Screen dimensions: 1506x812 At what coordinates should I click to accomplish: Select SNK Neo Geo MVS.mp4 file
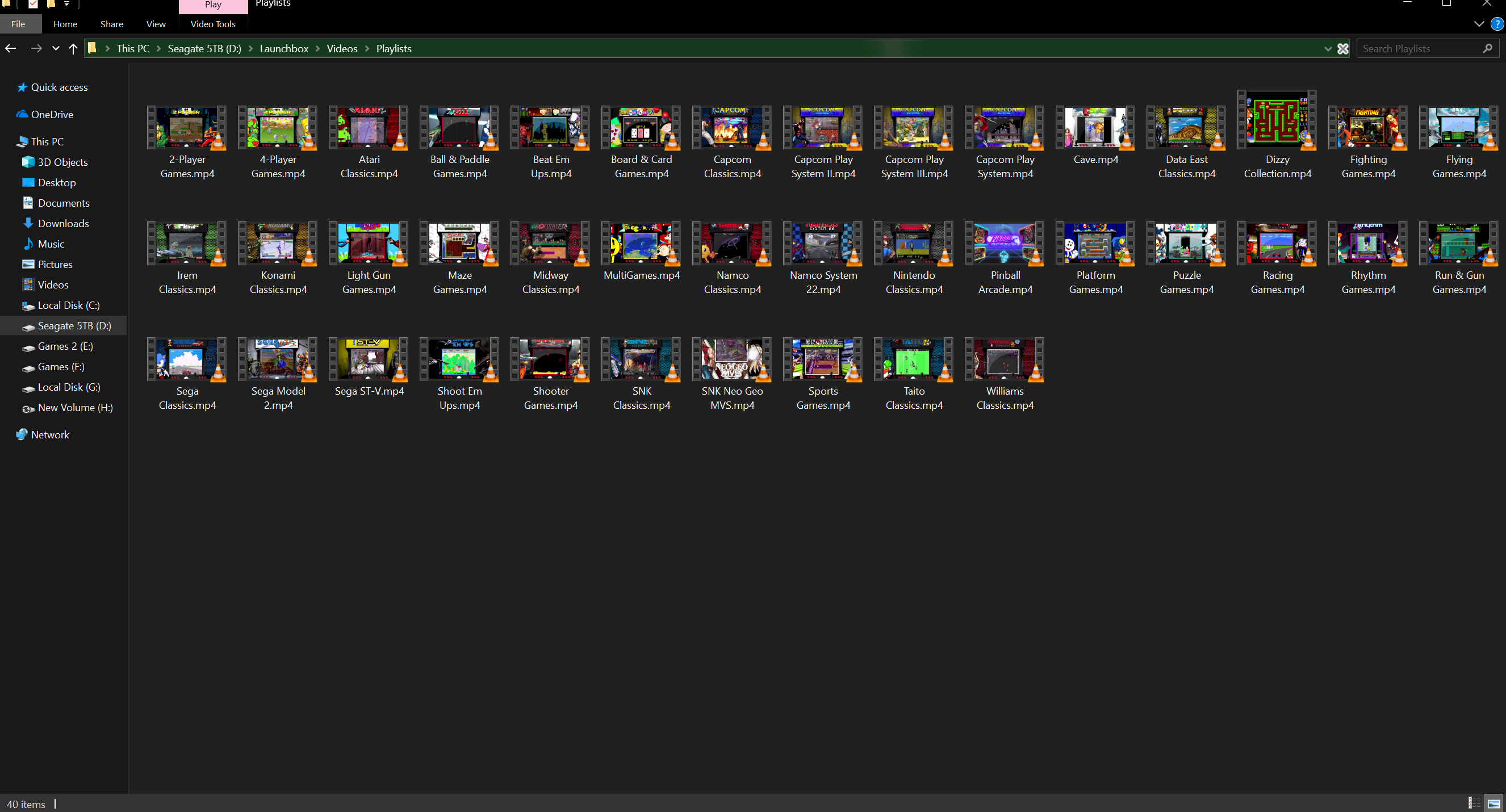coord(732,374)
